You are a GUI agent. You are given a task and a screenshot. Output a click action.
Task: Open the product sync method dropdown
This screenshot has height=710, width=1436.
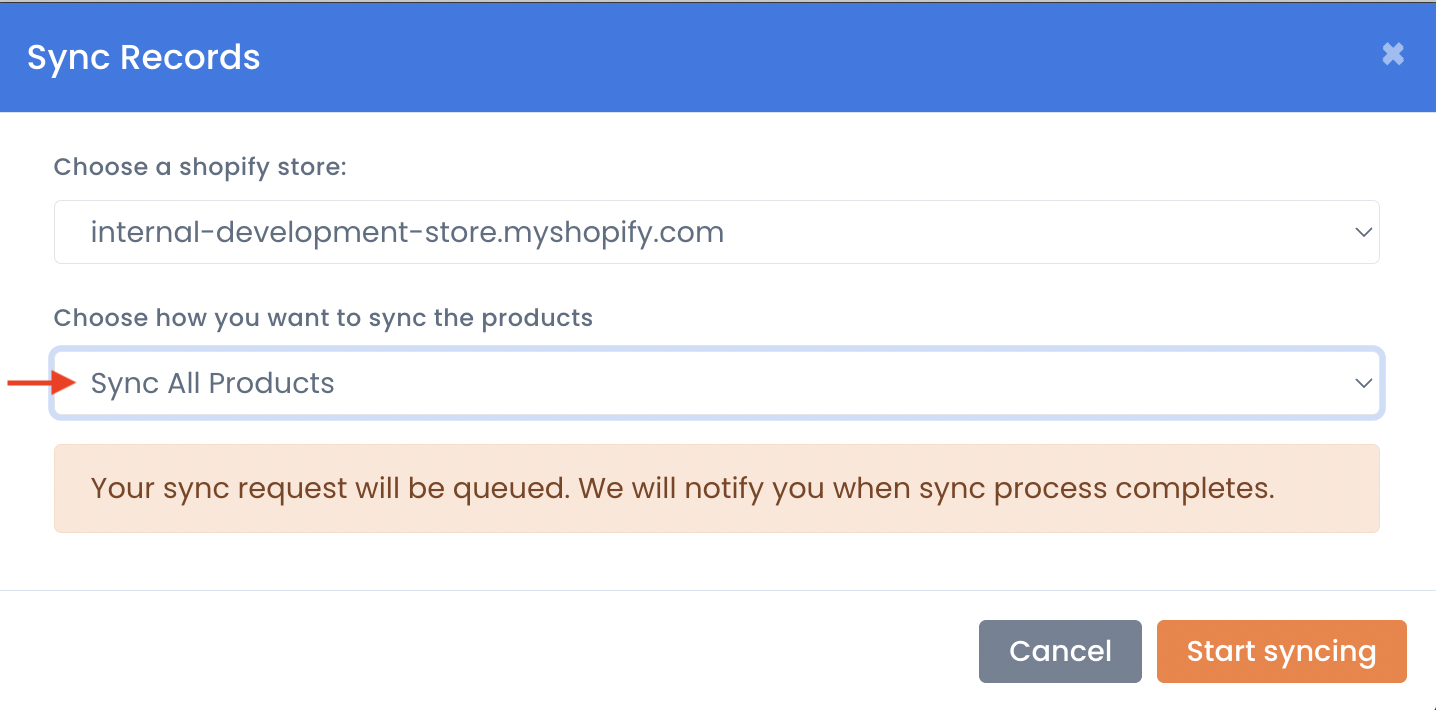716,383
